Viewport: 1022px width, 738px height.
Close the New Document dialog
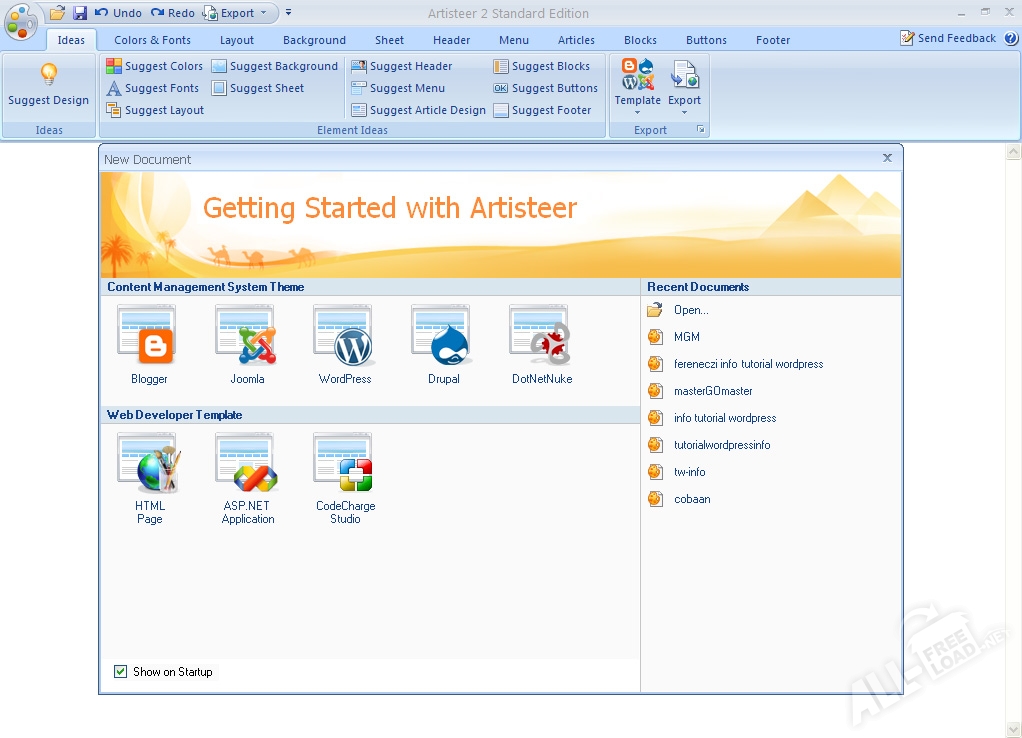[887, 158]
